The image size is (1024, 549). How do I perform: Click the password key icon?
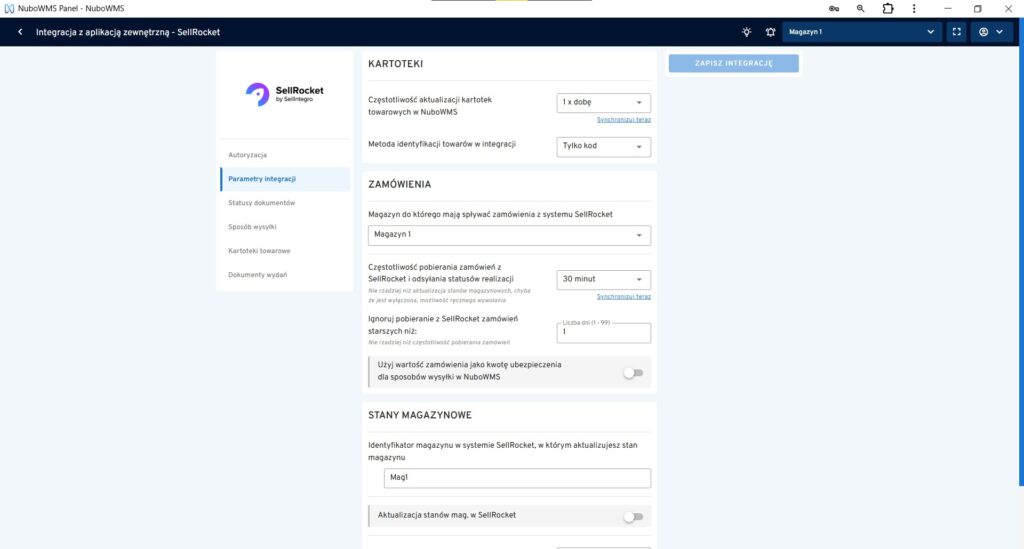tap(833, 8)
